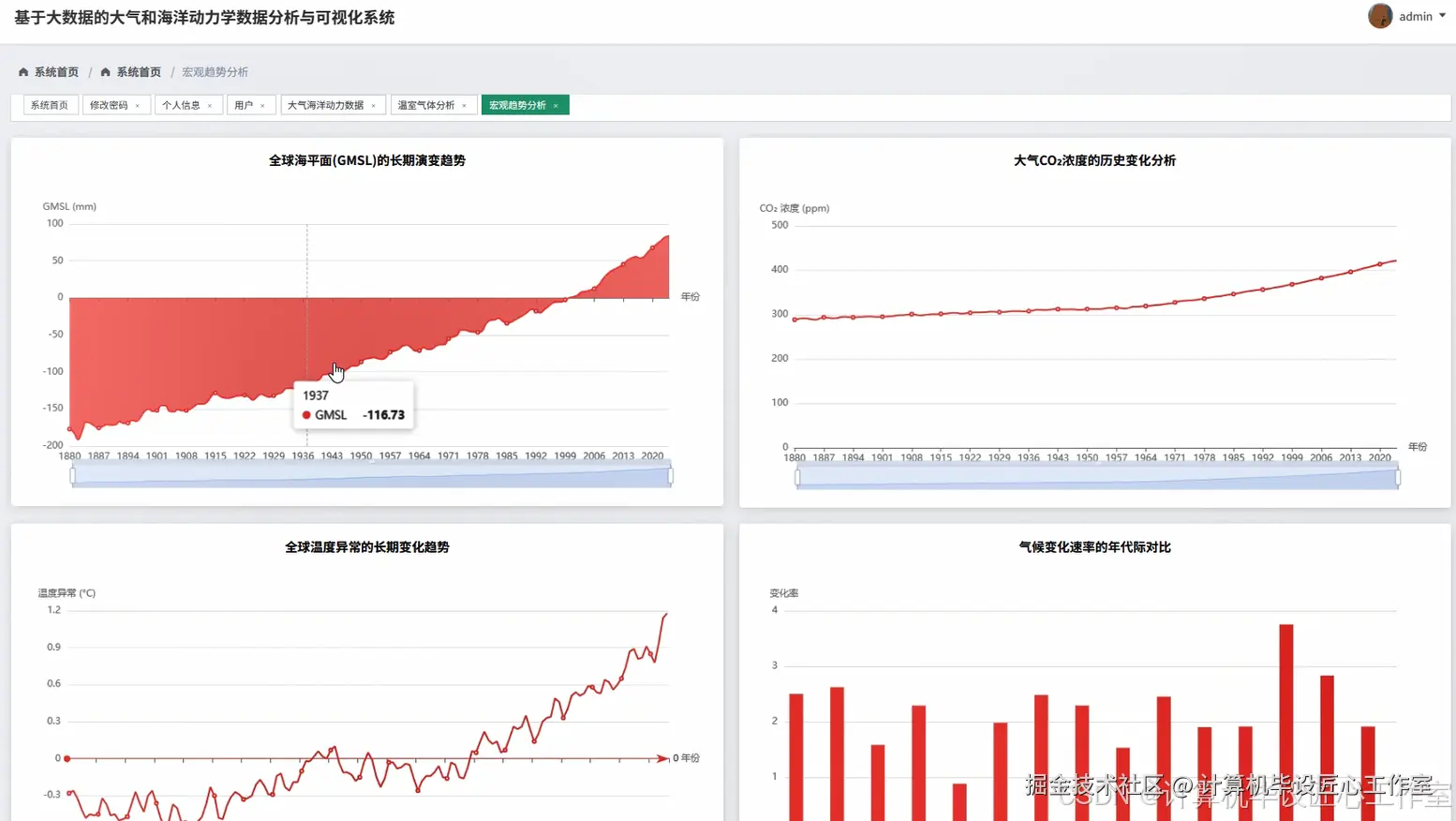
Task: Click the 宏观趋势分析 breadcrumb text
Action: coord(215,72)
